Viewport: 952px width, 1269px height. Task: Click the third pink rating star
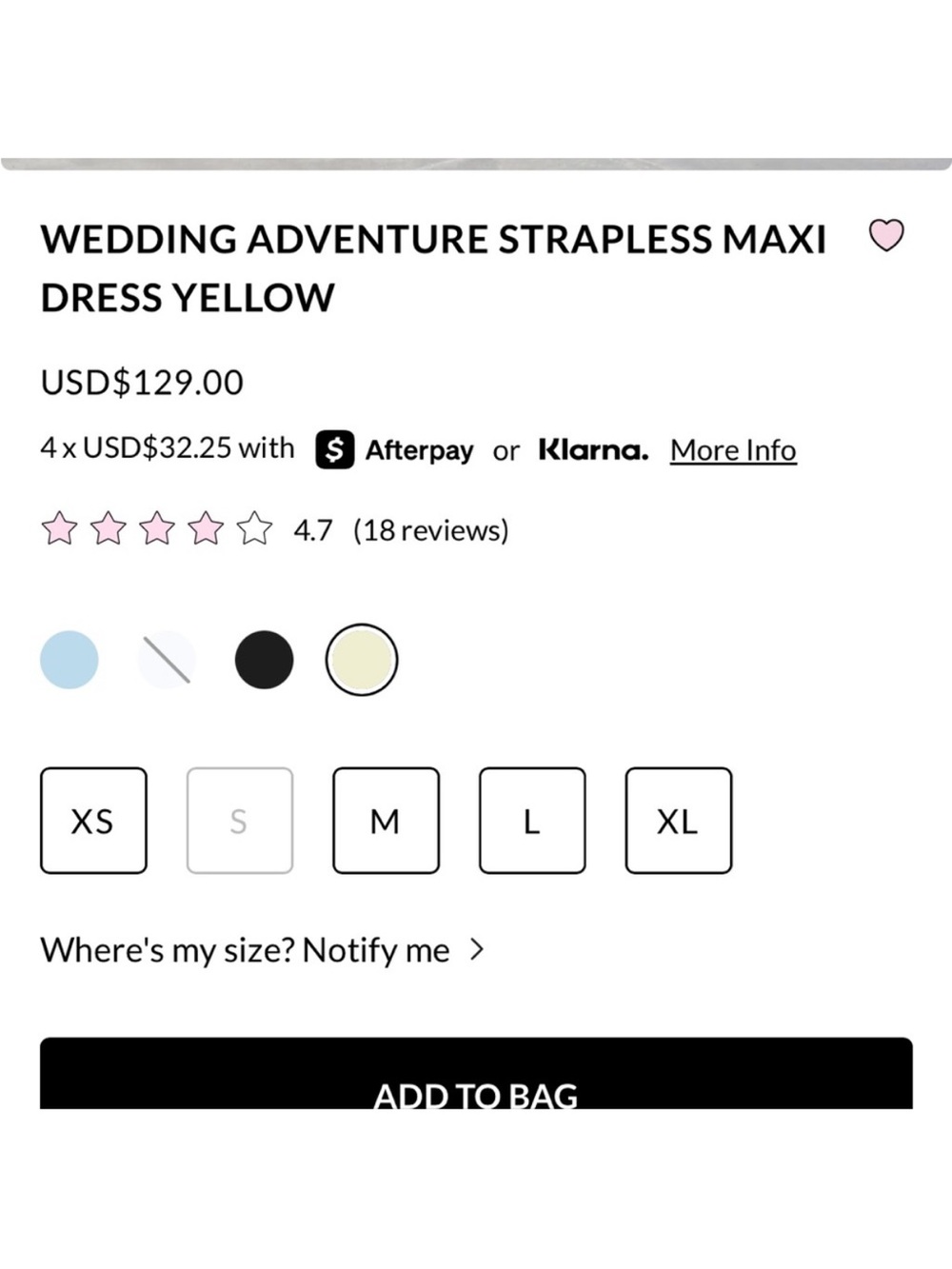tap(157, 528)
